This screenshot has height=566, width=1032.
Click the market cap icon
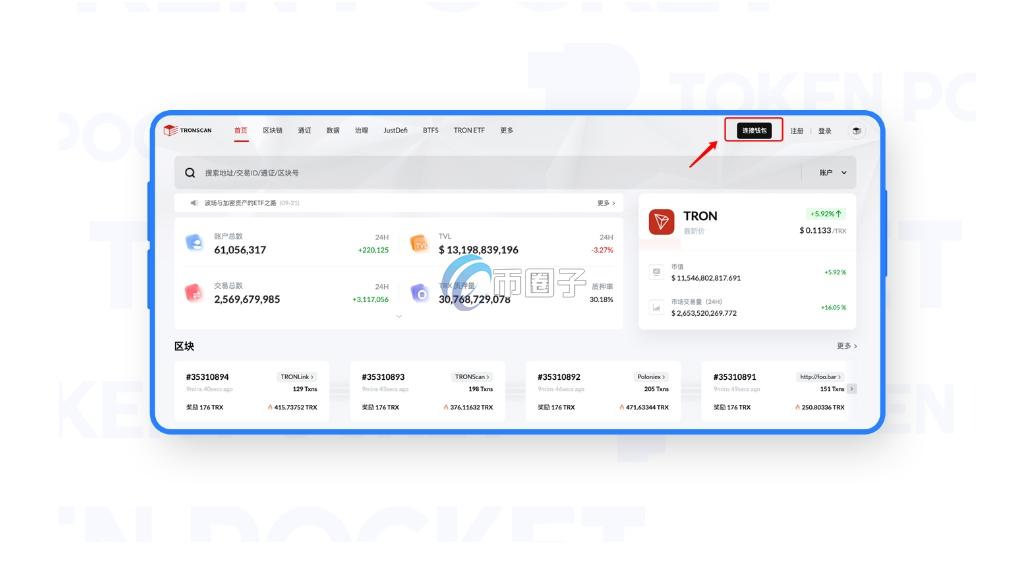coord(656,272)
